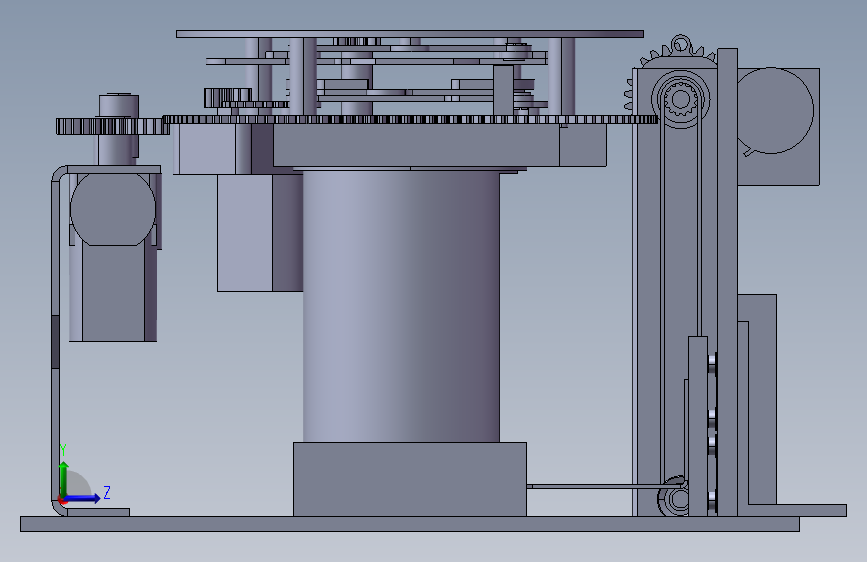Click the blue Z axis arrow of the triad
Screen dimensions: 867x562
[83, 498]
